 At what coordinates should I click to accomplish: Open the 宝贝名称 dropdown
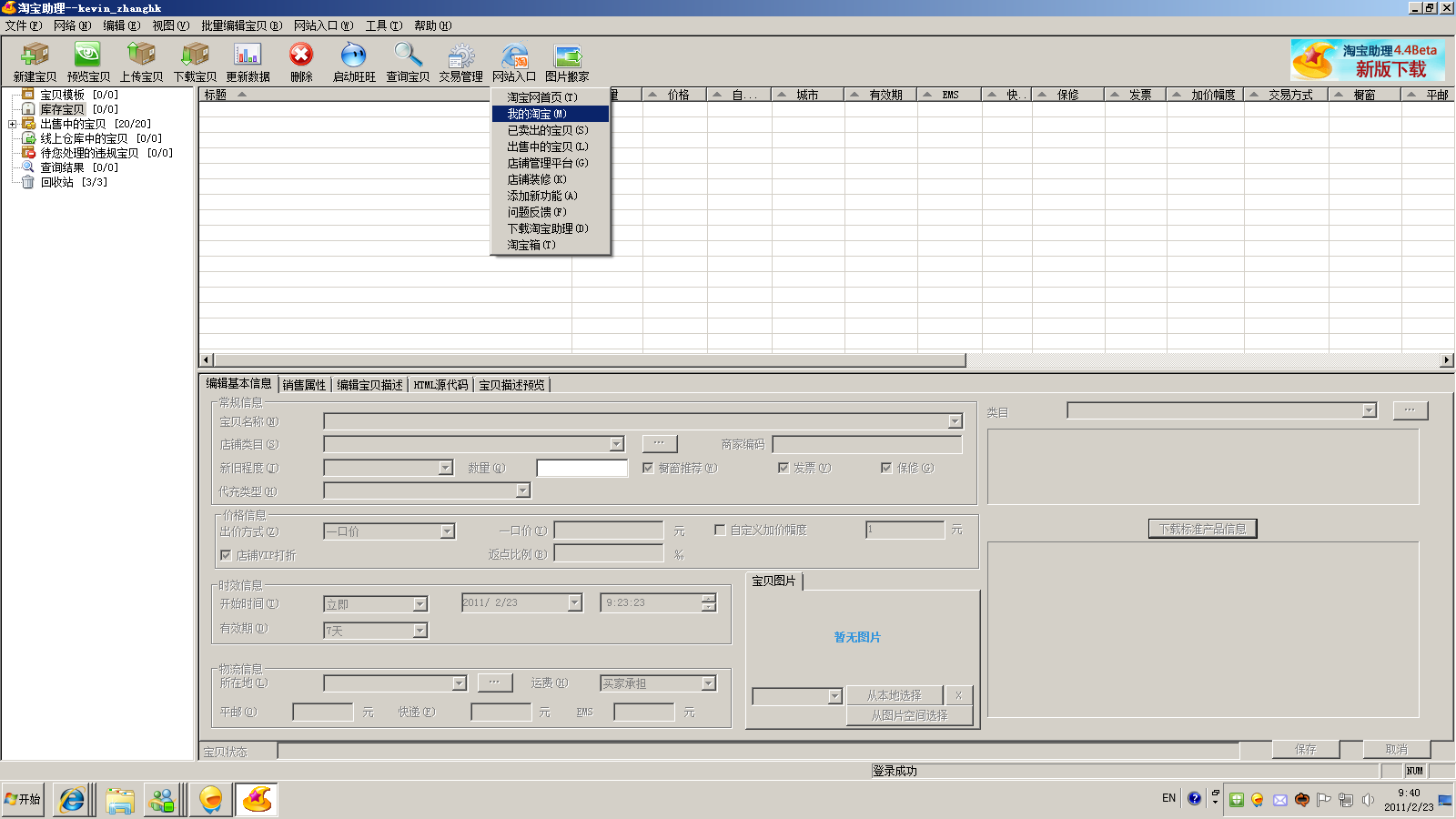[x=955, y=421]
